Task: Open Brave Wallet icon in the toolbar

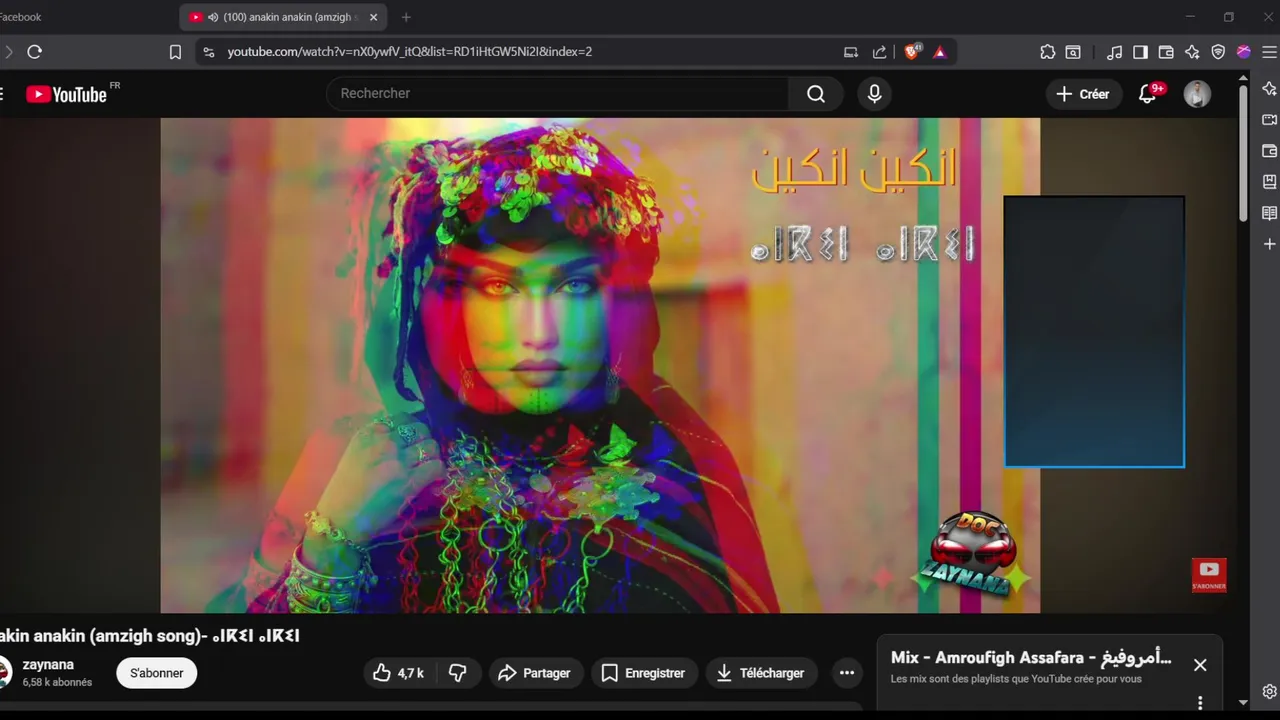Action: (1166, 52)
